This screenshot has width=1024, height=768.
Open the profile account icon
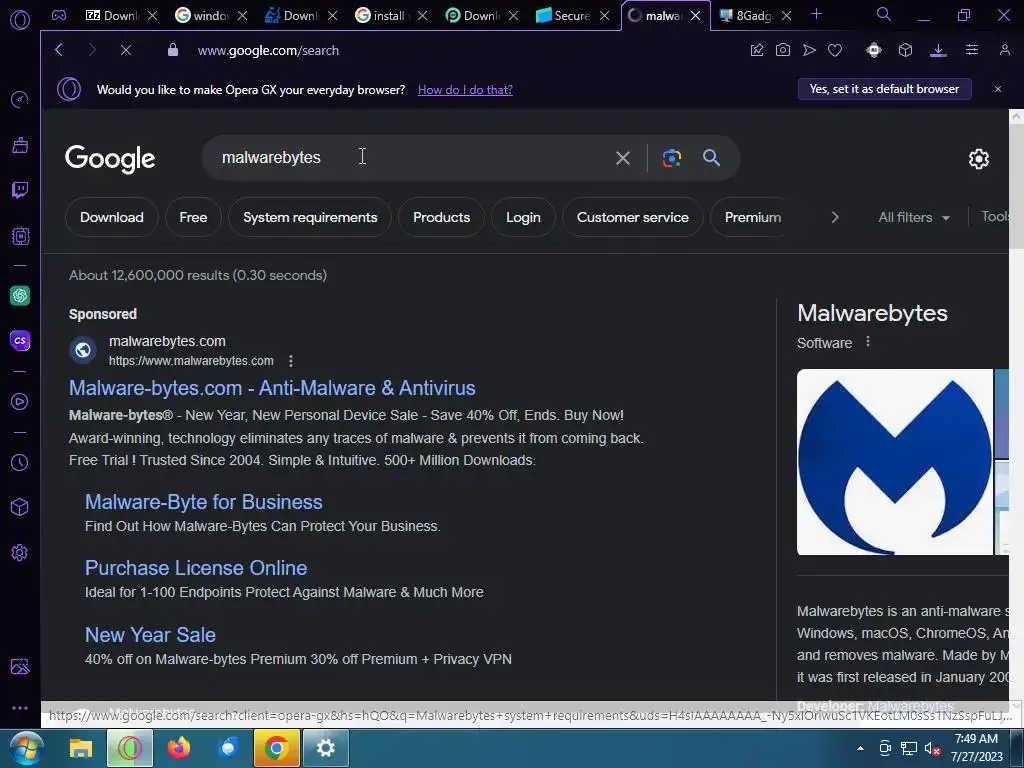[1005, 50]
